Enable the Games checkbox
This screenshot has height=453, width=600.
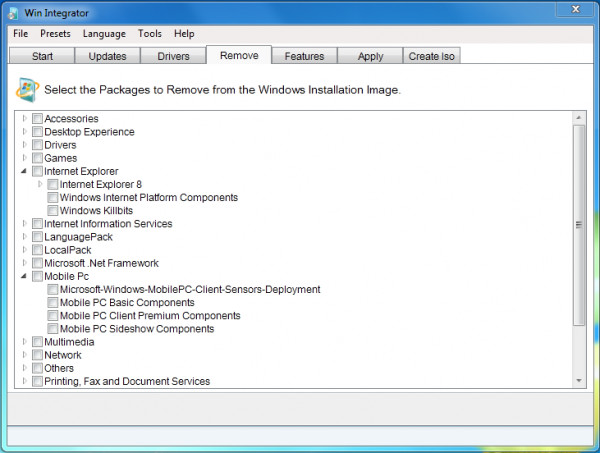point(37,158)
